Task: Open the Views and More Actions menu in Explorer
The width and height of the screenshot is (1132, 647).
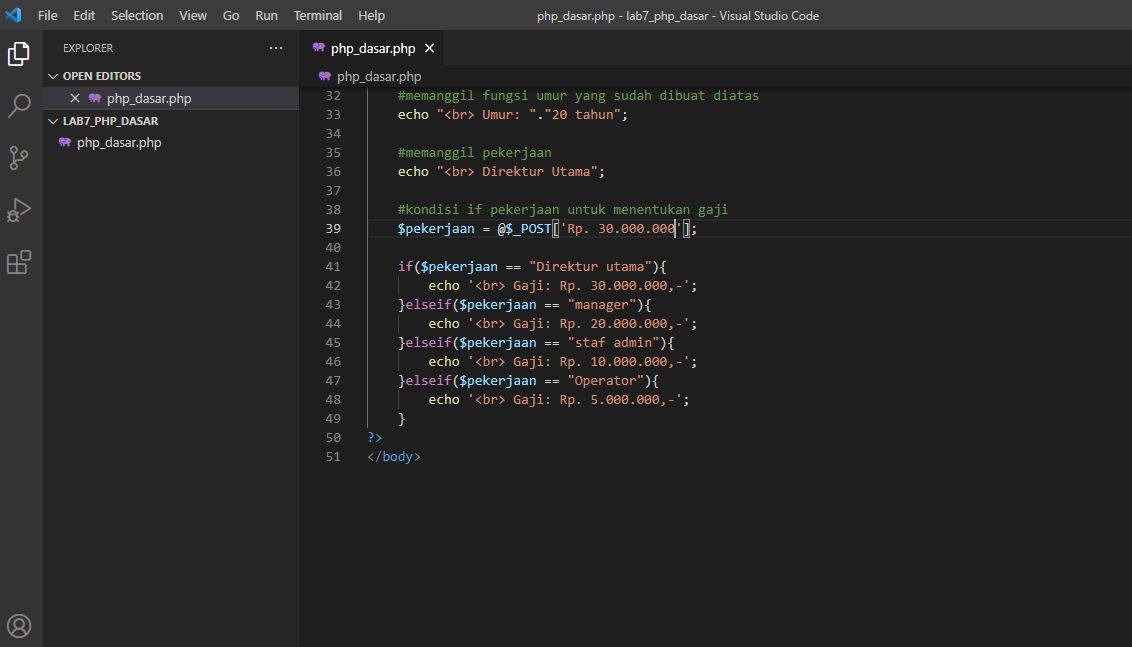Action: [x=275, y=47]
